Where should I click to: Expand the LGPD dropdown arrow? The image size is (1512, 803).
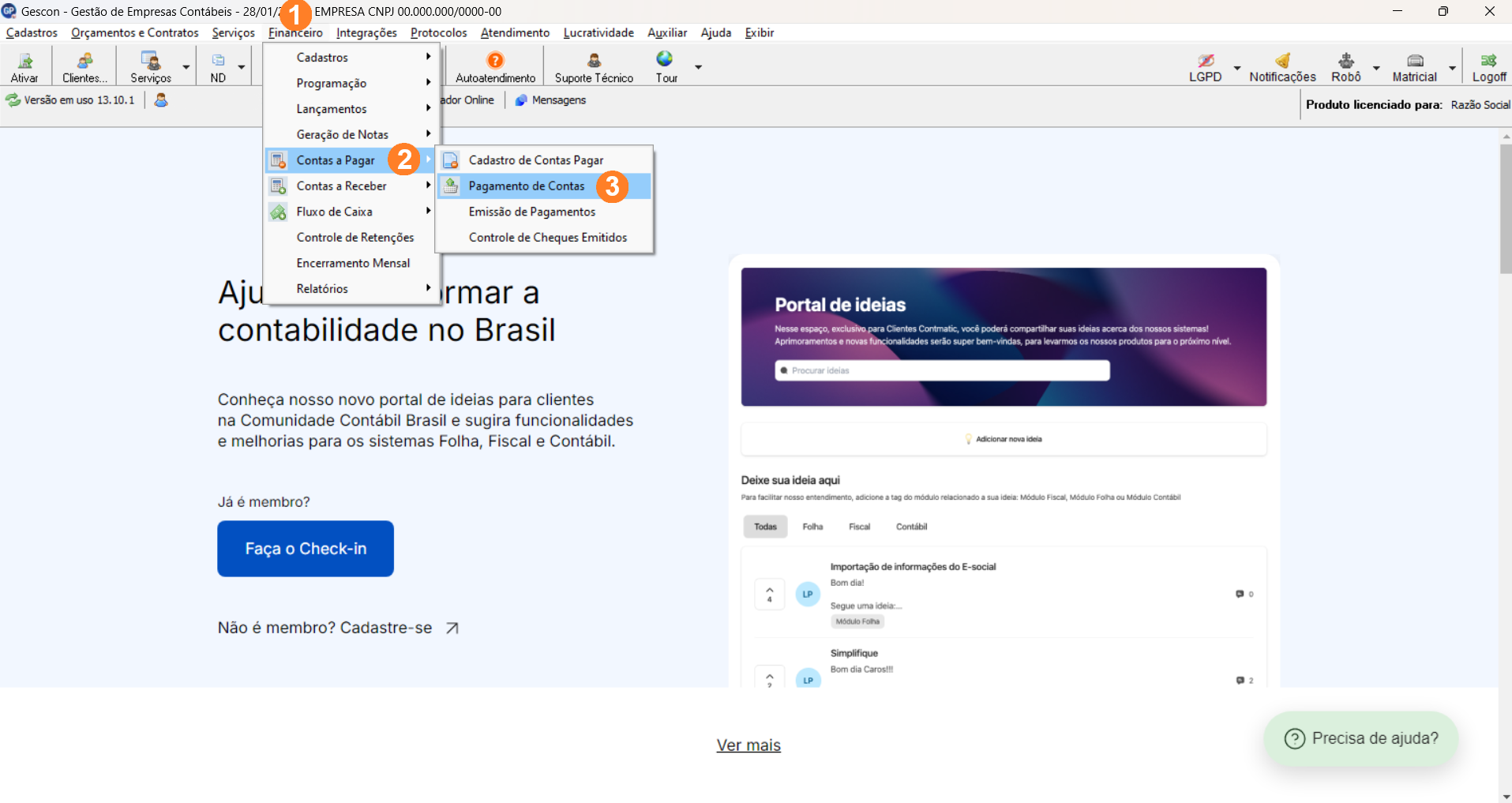click(x=1237, y=67)
